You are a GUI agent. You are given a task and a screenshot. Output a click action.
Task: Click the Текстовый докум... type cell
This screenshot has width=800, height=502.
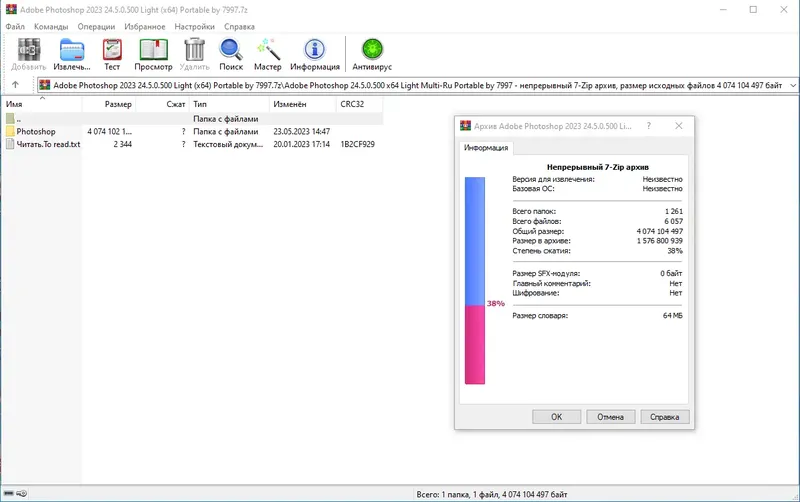(228, 144)
